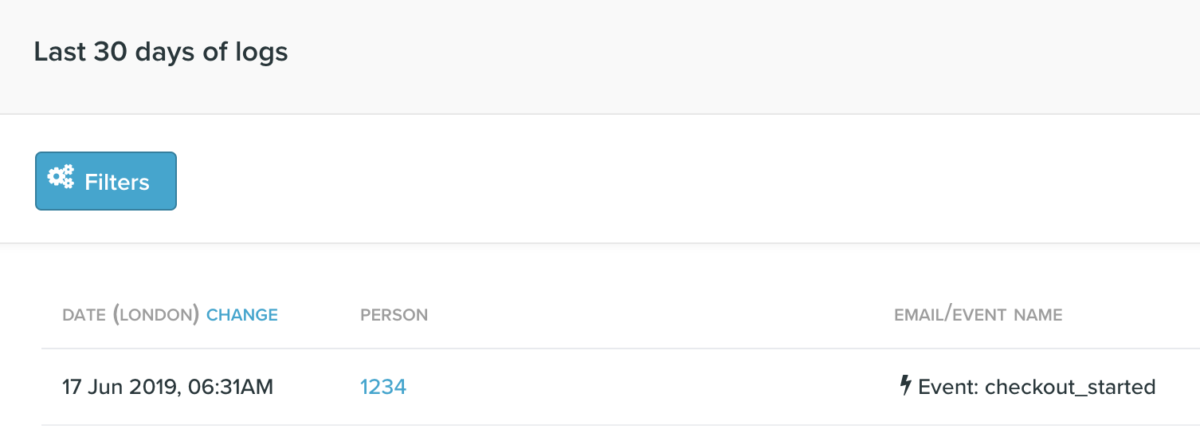1200x445 pixels.
Task: Click the "Event:" prefix label
Action: point(948,387)
